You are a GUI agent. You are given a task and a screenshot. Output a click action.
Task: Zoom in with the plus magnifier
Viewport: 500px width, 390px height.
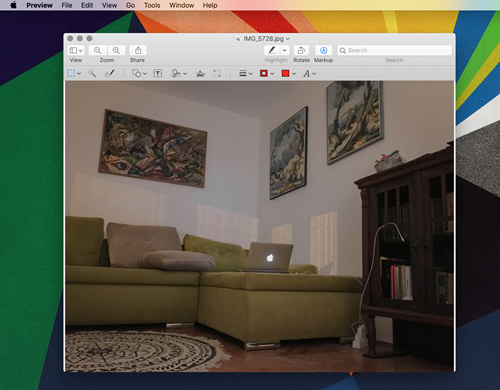pyautogui.click(x=116, y=50)
